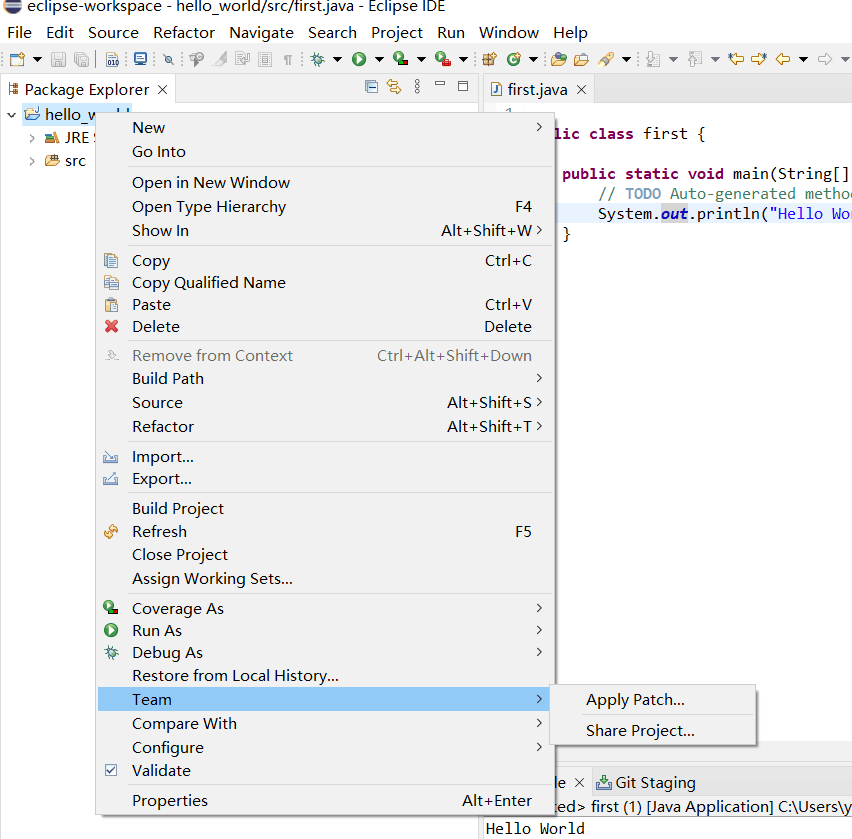The image size is (852, 839).
Task: Click the New Java Class icon
Action: point(513,59)
